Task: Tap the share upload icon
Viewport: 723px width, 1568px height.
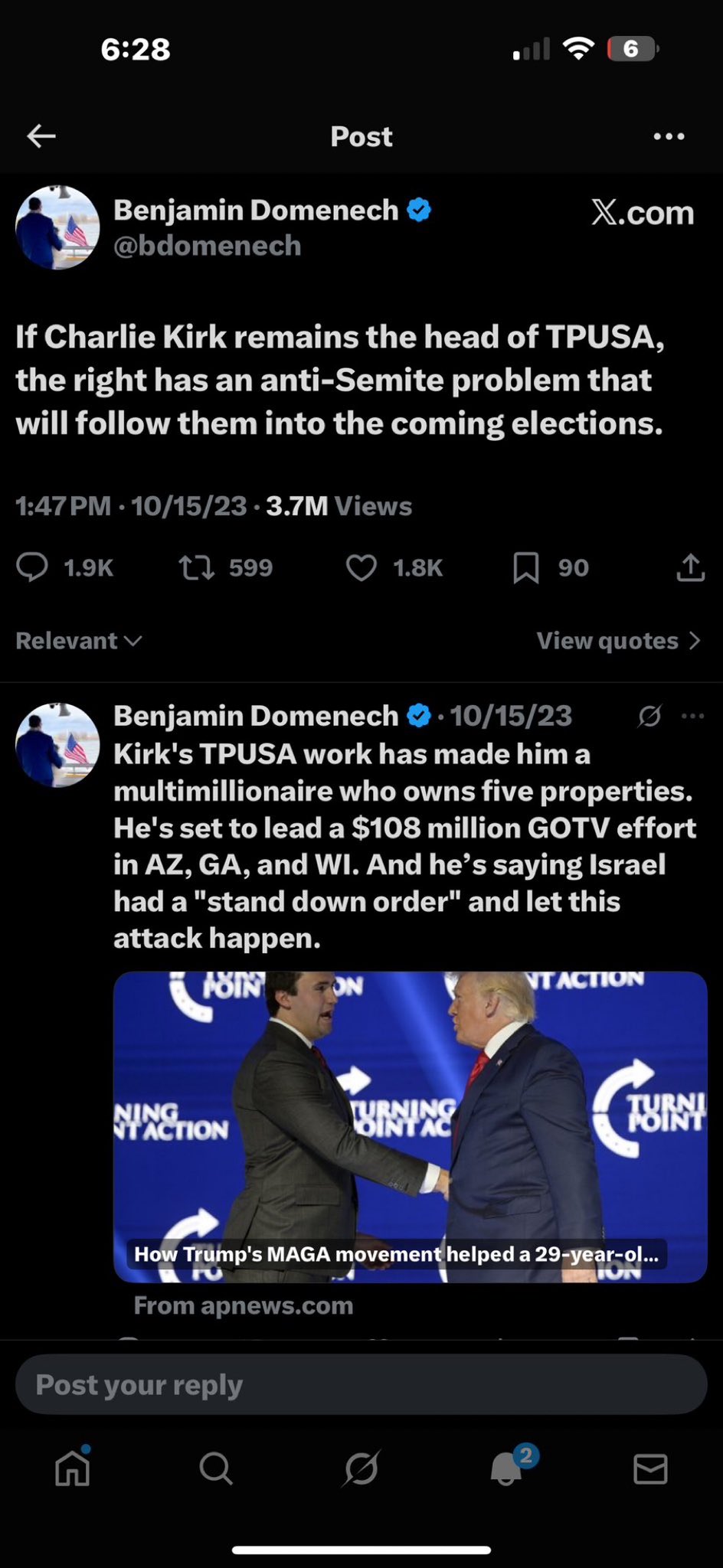Action: 690,567
